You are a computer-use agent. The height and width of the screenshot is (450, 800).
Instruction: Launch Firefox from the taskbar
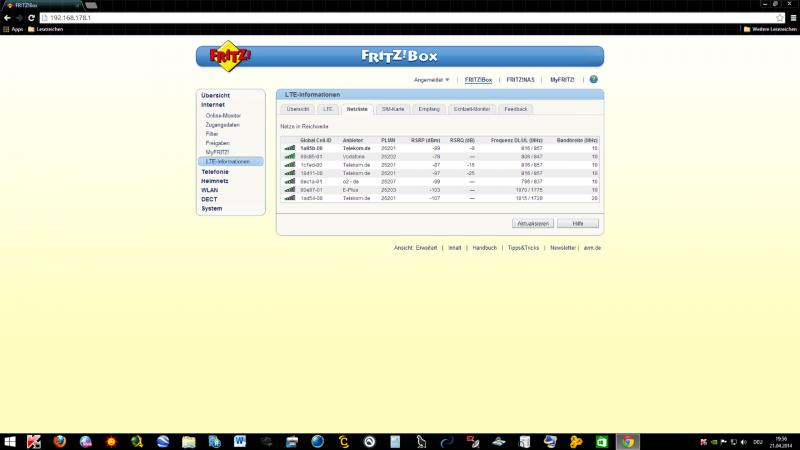pyautogui.click(x=60, y=441)
